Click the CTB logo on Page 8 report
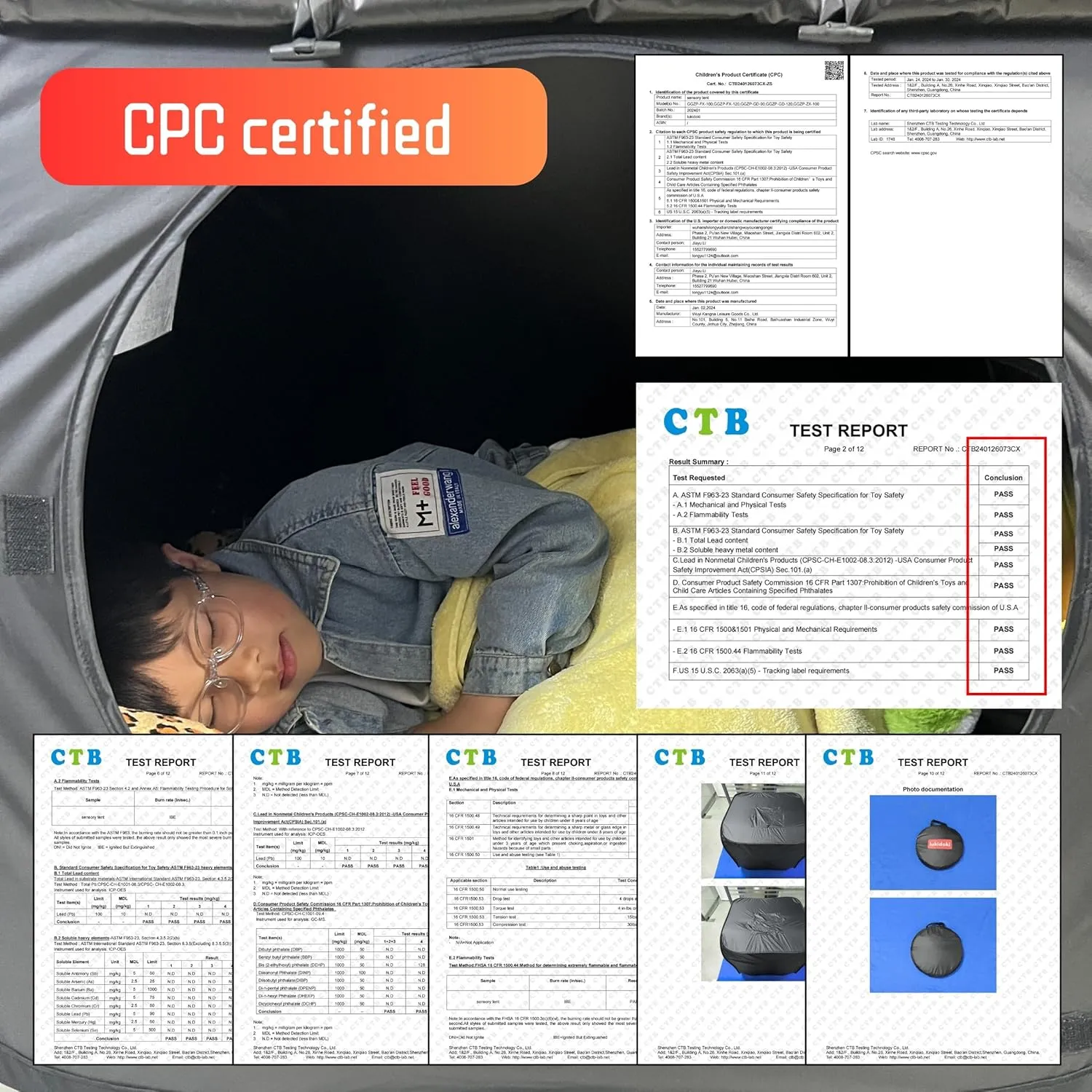Screen dimensions: 1092x1092 pos(471,757)
